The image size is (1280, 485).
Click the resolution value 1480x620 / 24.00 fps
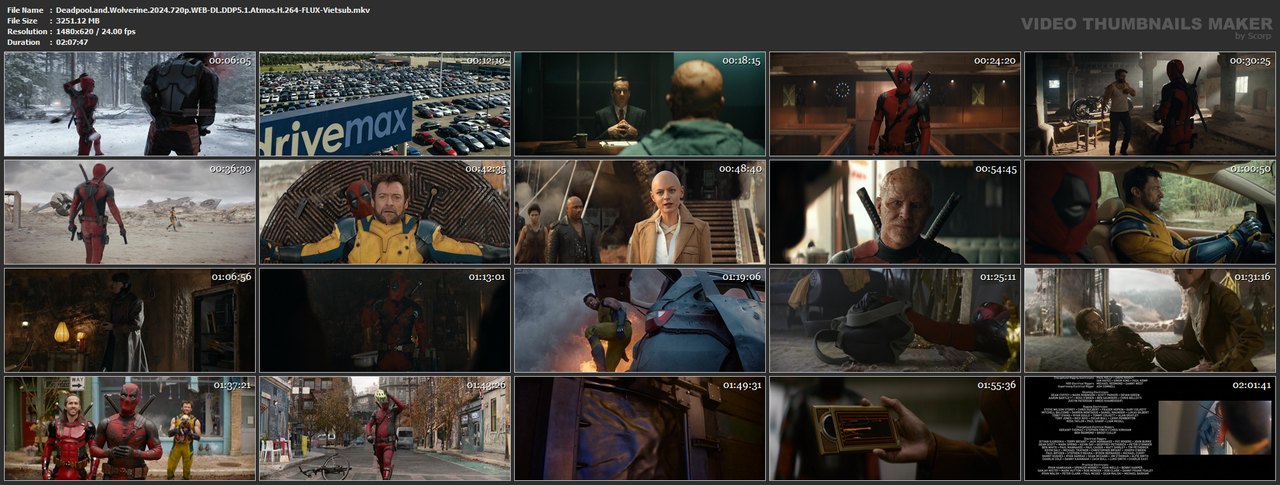point(96,31)
